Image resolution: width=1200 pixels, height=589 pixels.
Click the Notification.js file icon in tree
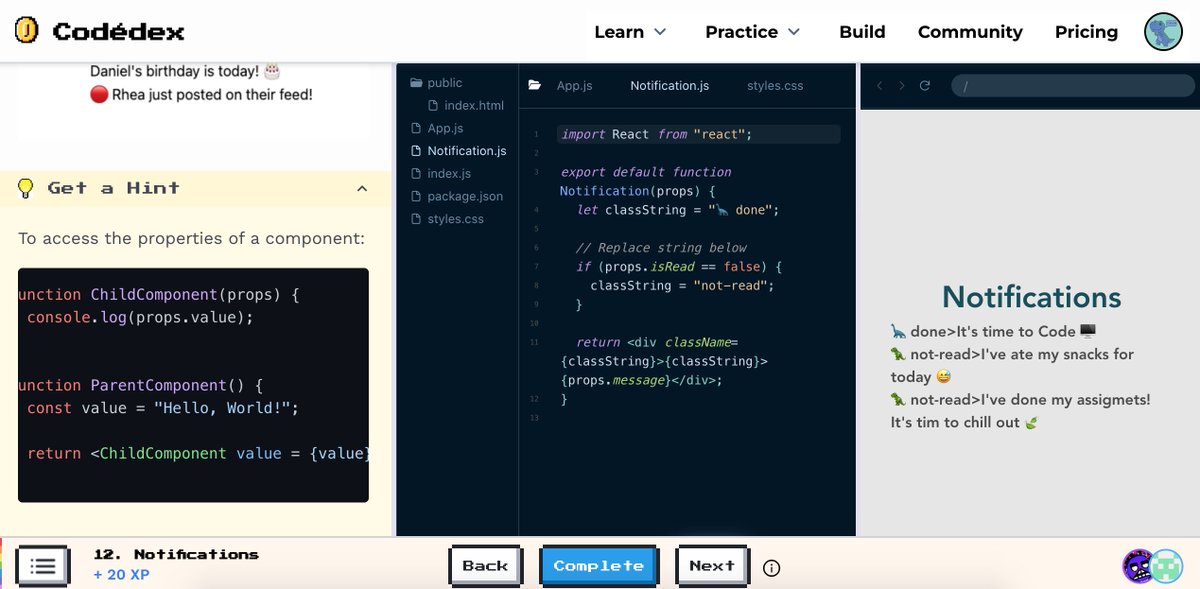(x=417, y=151)
